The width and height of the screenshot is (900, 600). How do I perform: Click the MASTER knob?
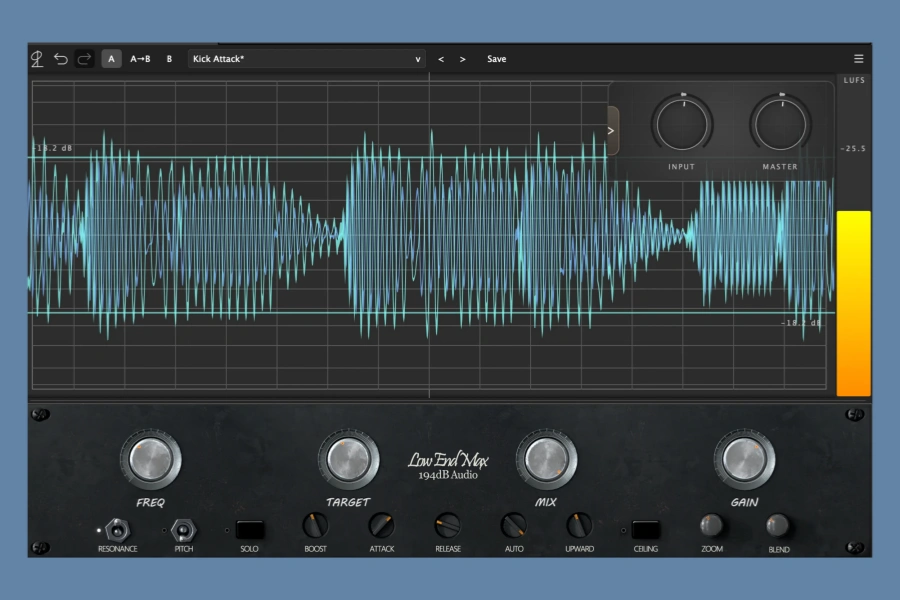click(x=780, y=123)
